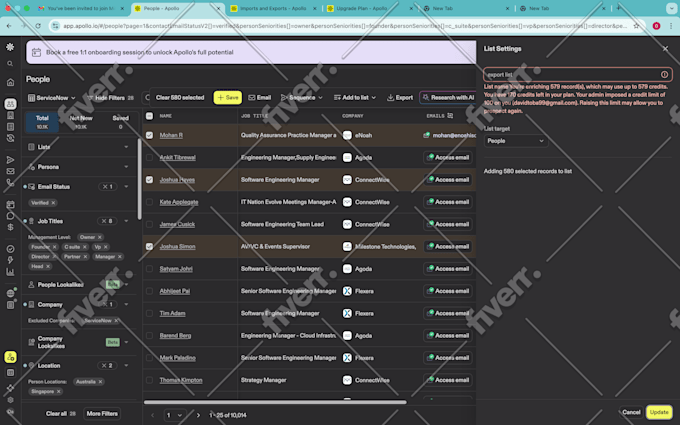Check the James Cusick row checkbox
Screen dimensions: 680x425
(149, 224)
